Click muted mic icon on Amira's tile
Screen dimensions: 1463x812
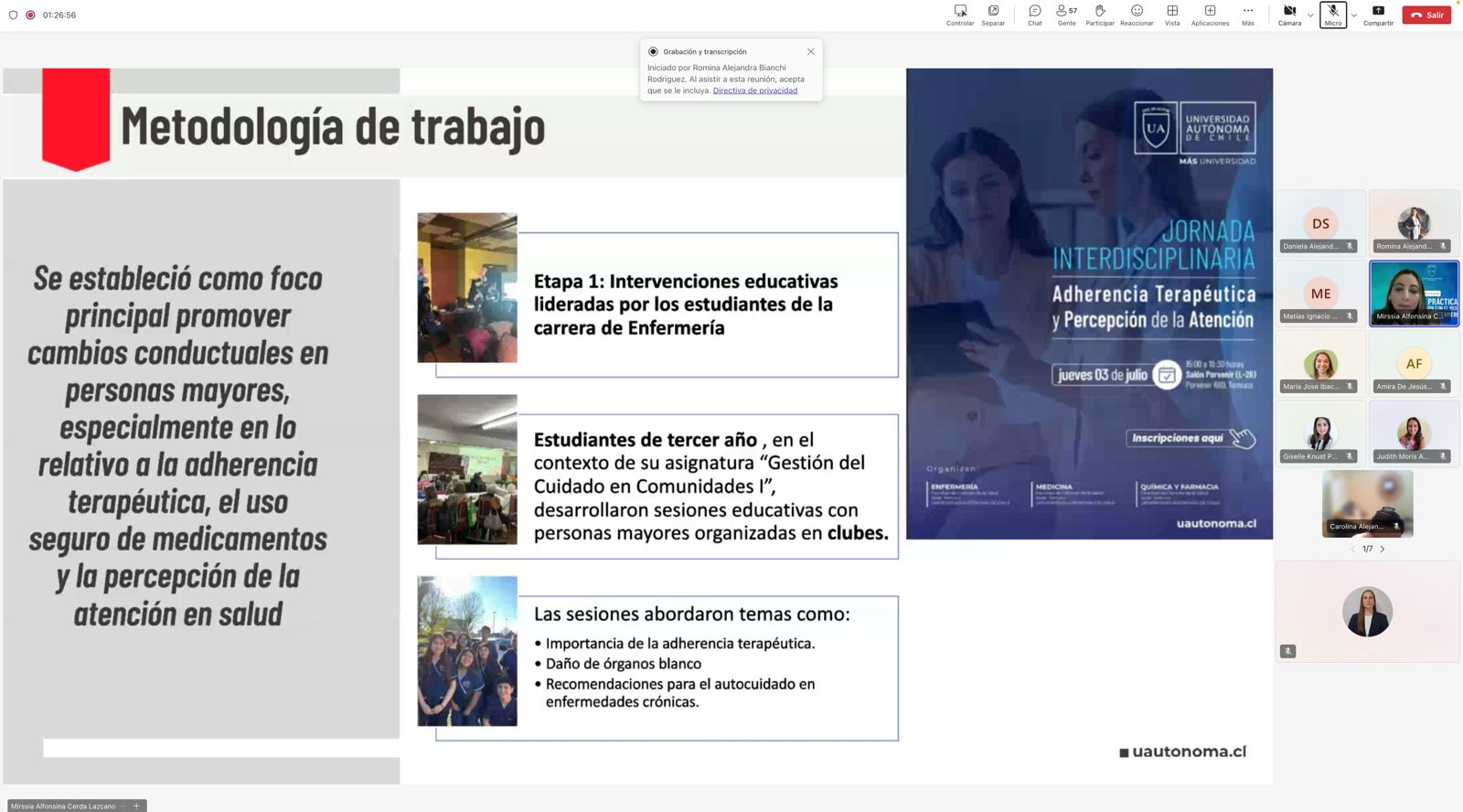click(1443, 387)
